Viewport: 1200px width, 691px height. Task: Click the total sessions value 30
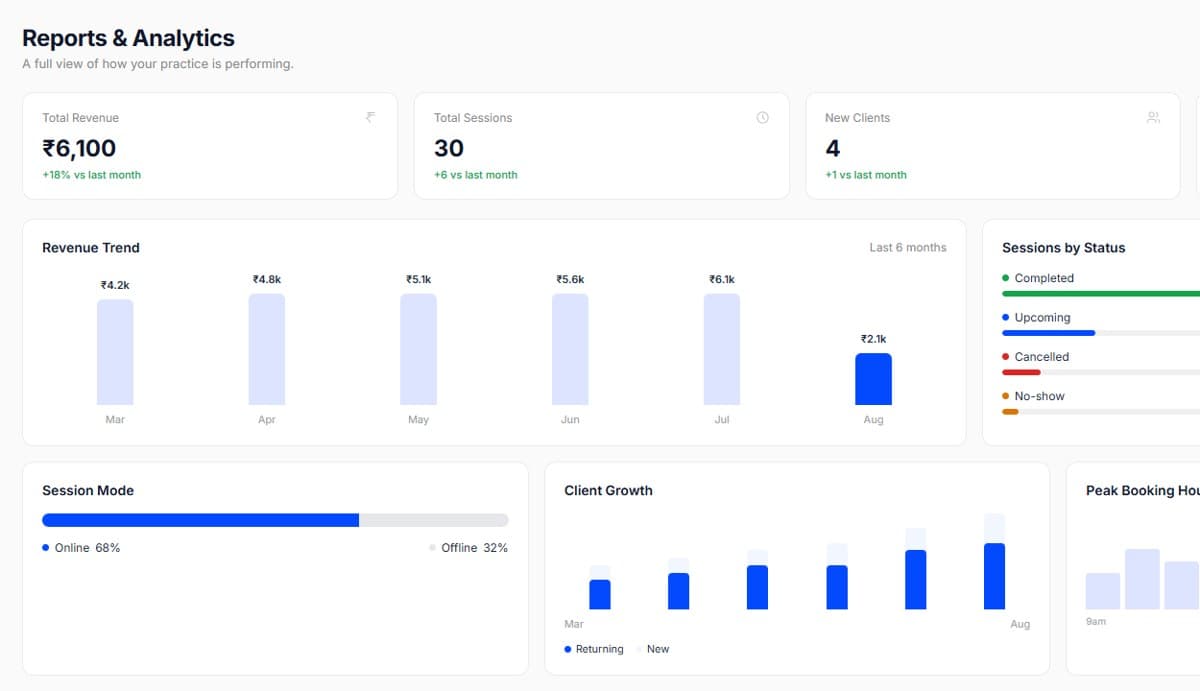pos(449,148)
